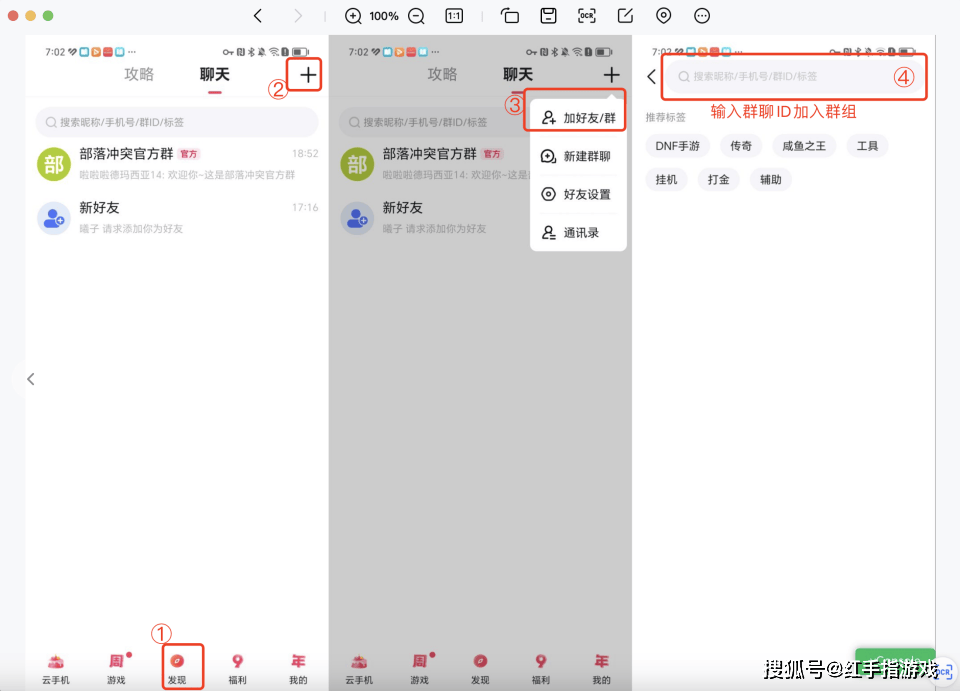Click the 新好友 avatar icon in the first phone screen

[54, 218]
